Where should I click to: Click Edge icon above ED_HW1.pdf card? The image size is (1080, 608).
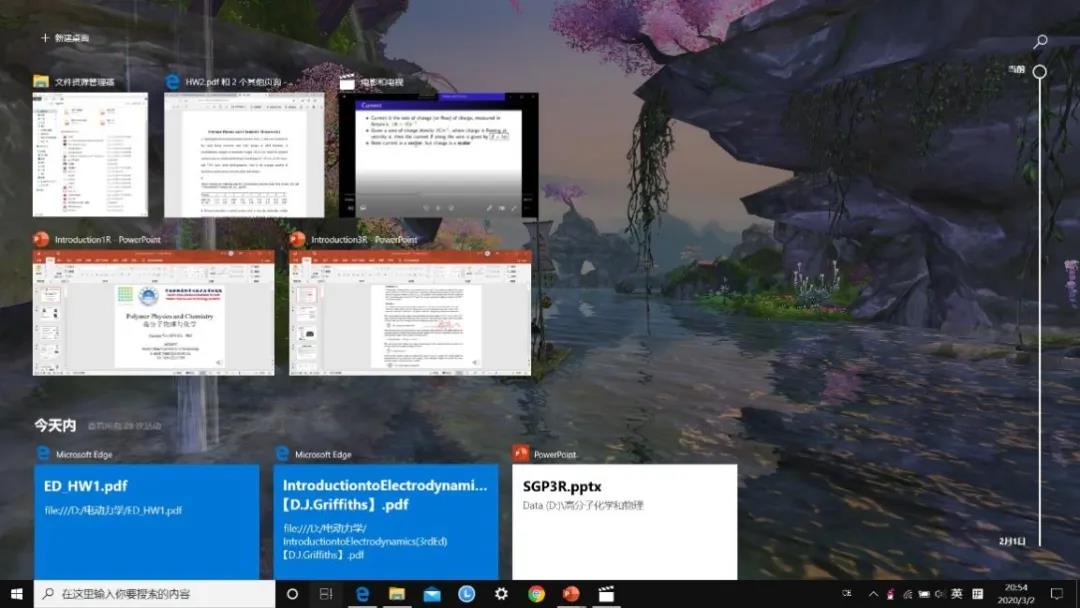coord(43,454)
